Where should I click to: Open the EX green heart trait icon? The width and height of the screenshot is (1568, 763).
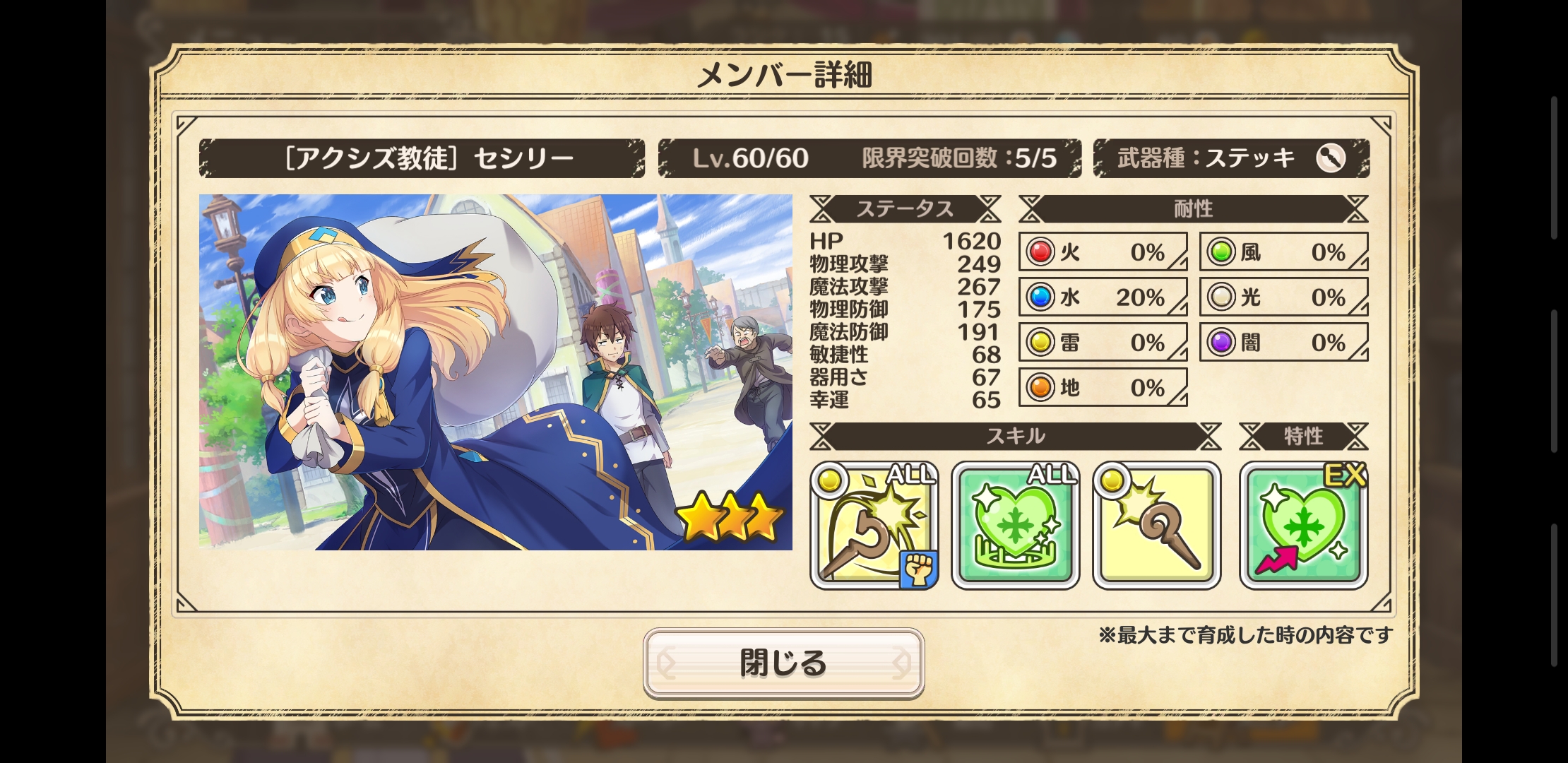click(1304, 526)
